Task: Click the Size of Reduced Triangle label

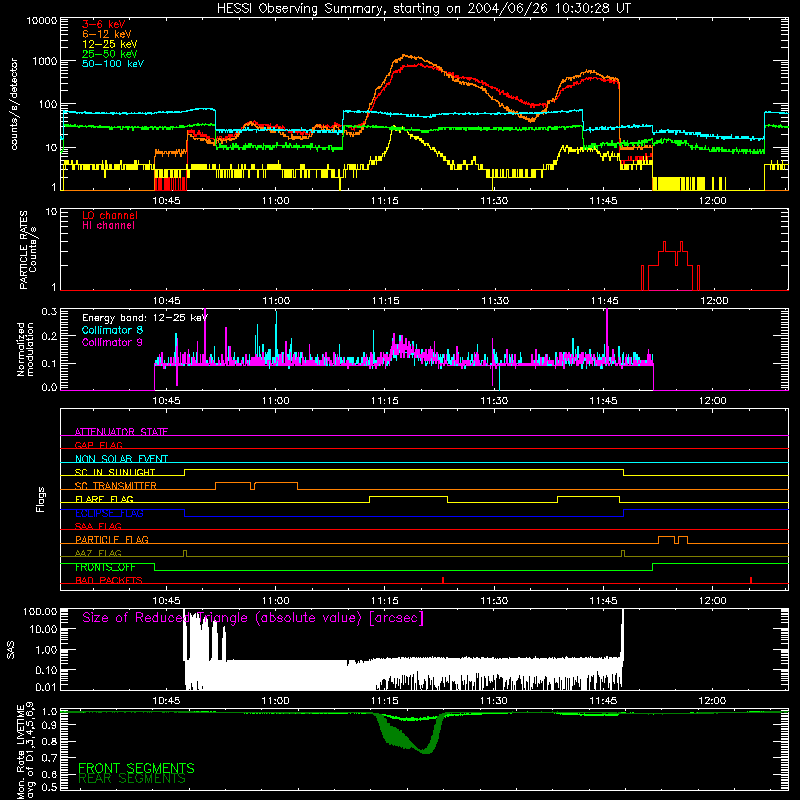Action: pos(253,618)
